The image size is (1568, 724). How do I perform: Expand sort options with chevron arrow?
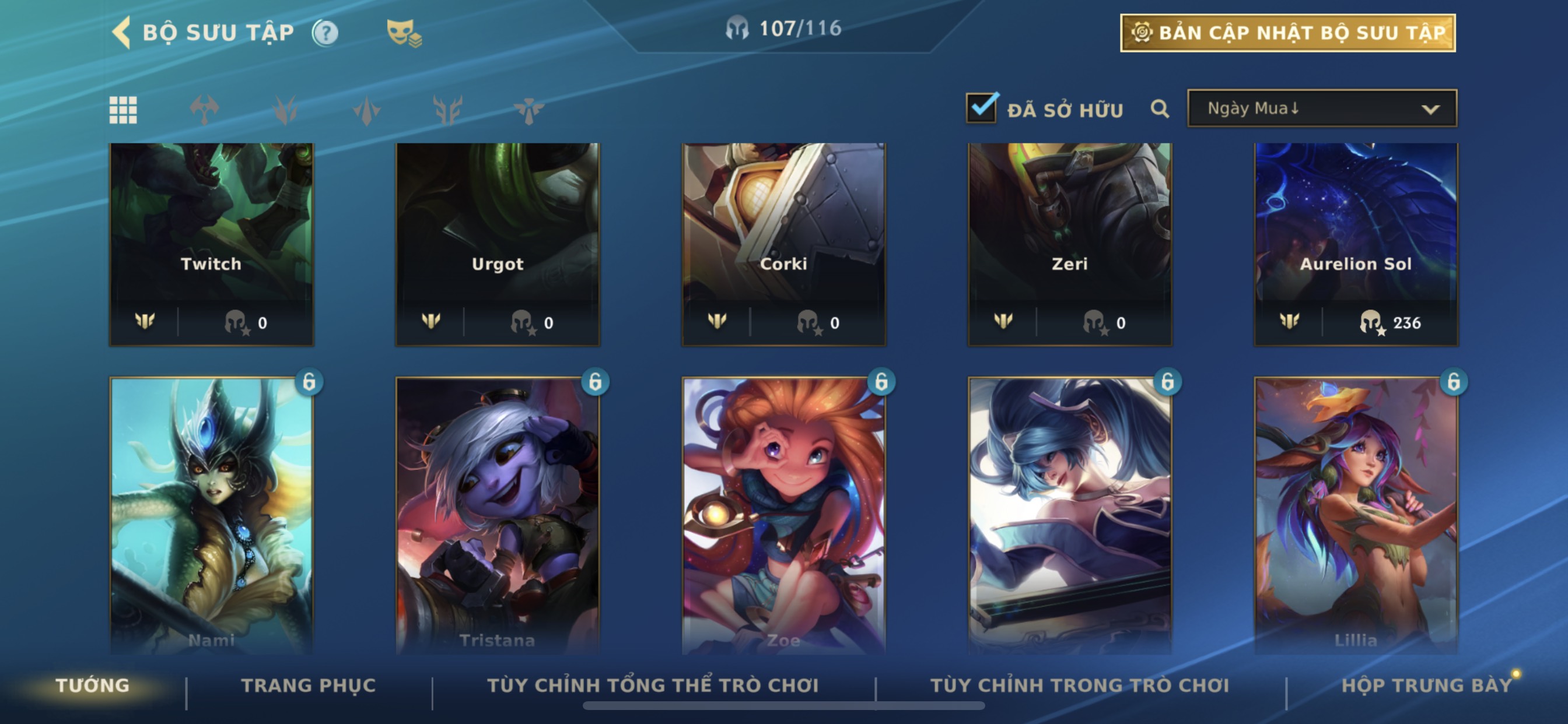coord(1430,110)
